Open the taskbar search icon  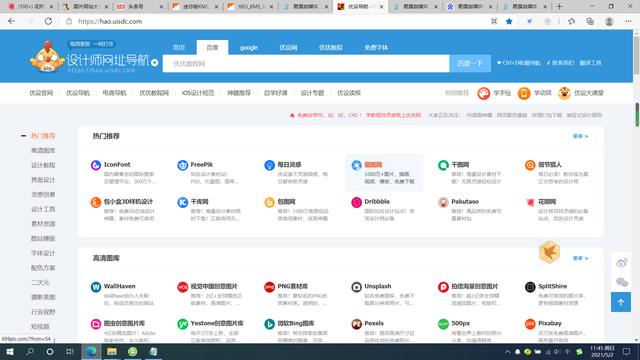point(30,351)
